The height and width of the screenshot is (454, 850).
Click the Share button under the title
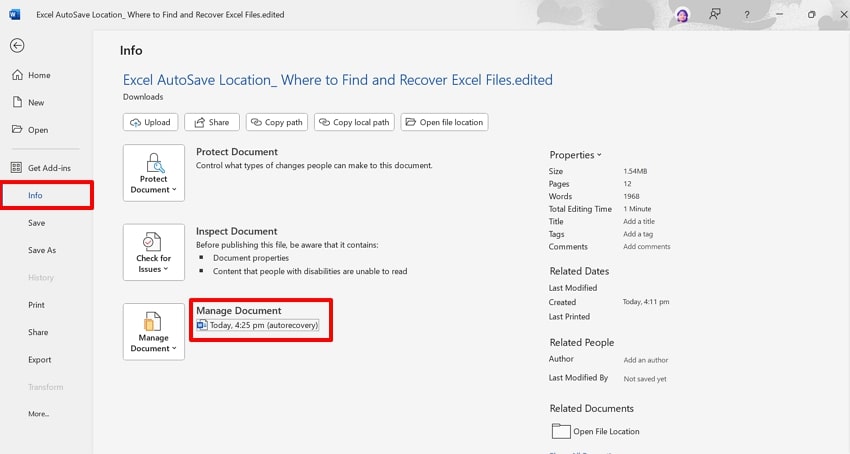tap(212, 122)
